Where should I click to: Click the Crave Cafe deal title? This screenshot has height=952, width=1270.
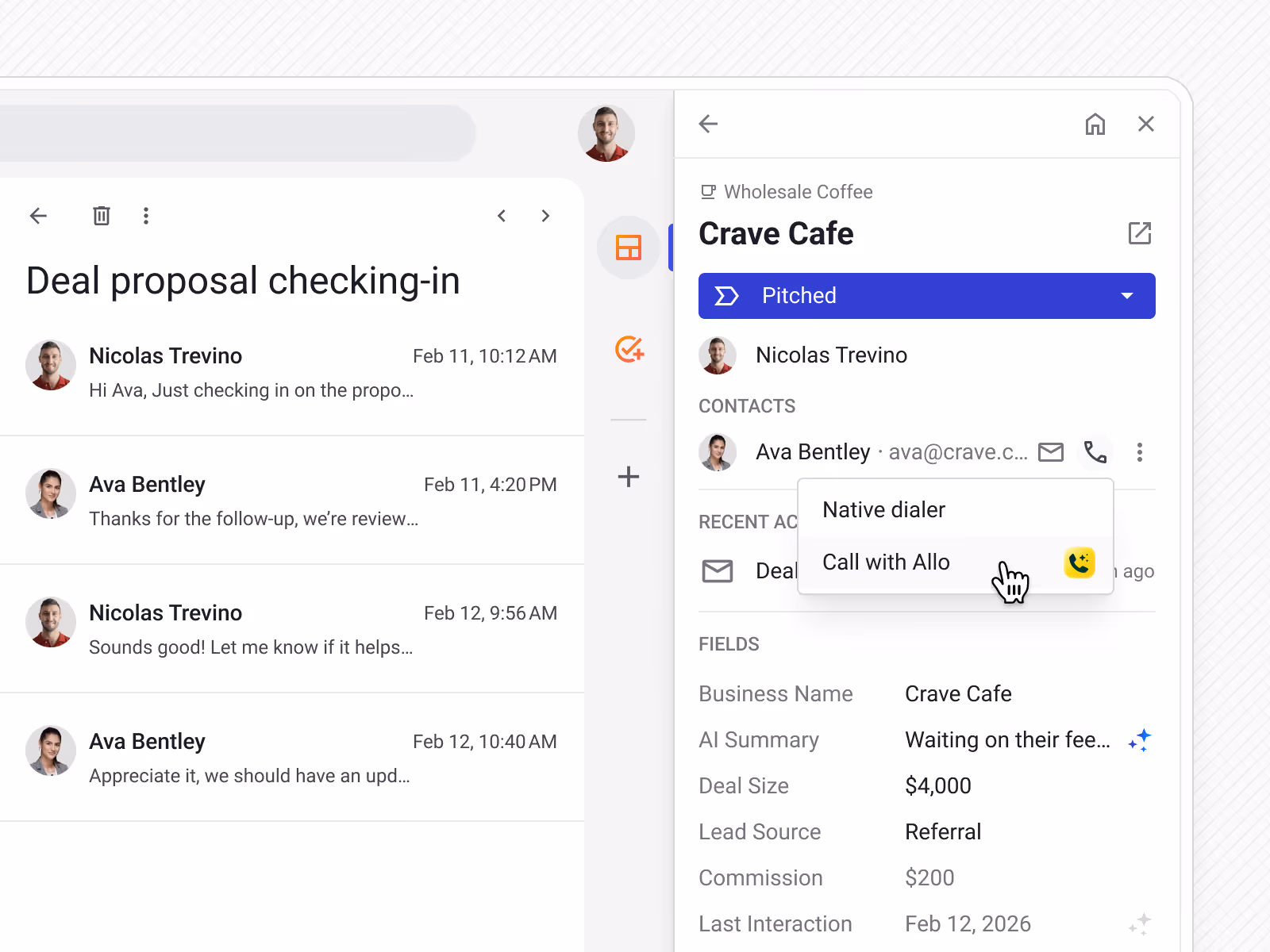pos(776,234)
